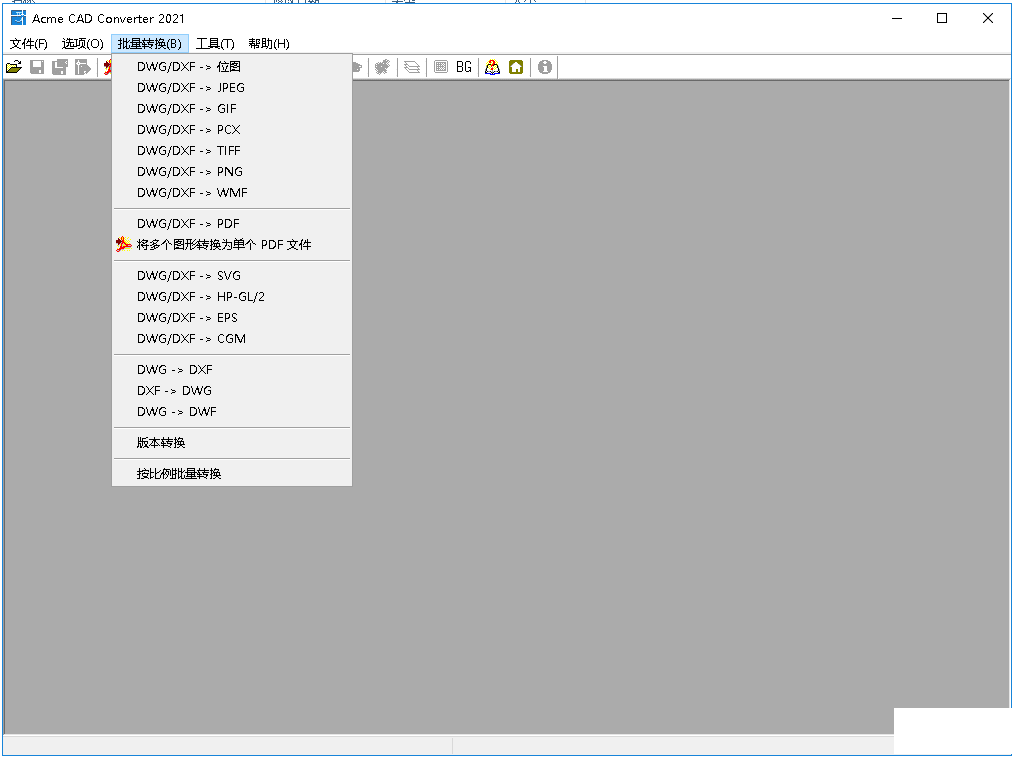
Task: Click the green Home page icon
Action: (x=516, y=67)
